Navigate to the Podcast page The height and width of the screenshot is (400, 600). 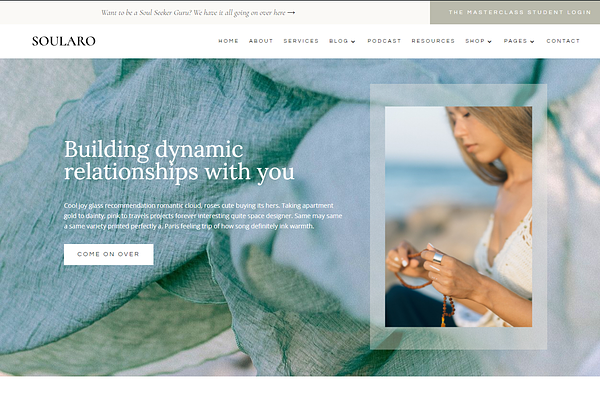[x=384, y=41]
